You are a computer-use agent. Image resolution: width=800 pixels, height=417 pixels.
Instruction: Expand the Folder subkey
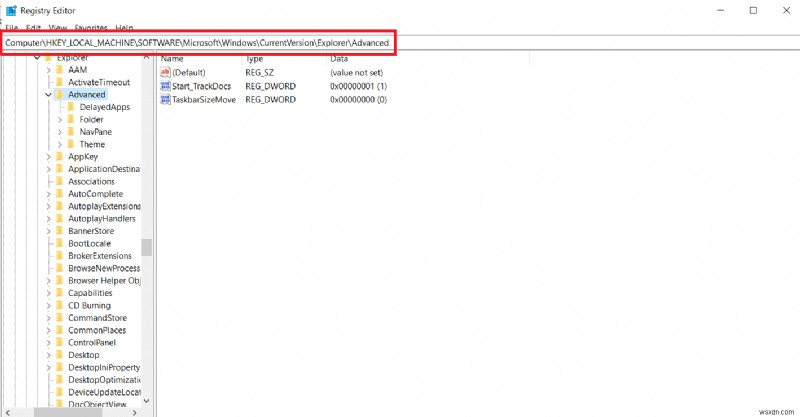[60, 119]
